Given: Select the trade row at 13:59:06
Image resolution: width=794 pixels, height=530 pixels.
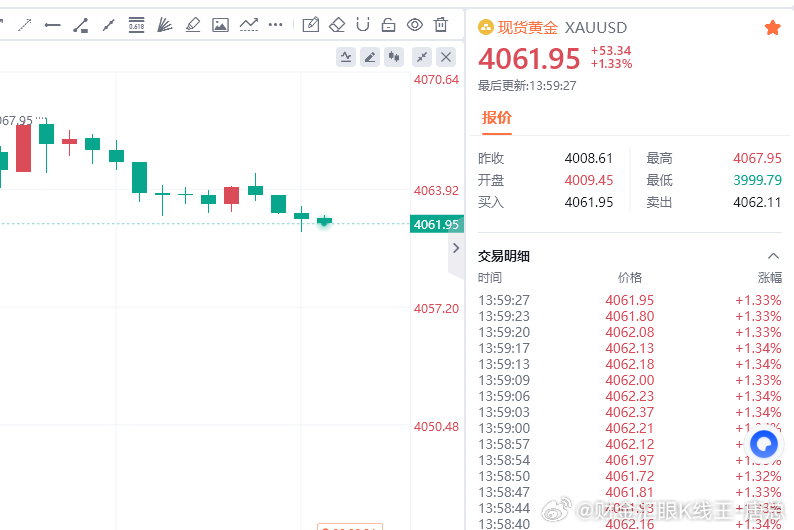Looking at the screenshot, I should [x=630, y=396].
